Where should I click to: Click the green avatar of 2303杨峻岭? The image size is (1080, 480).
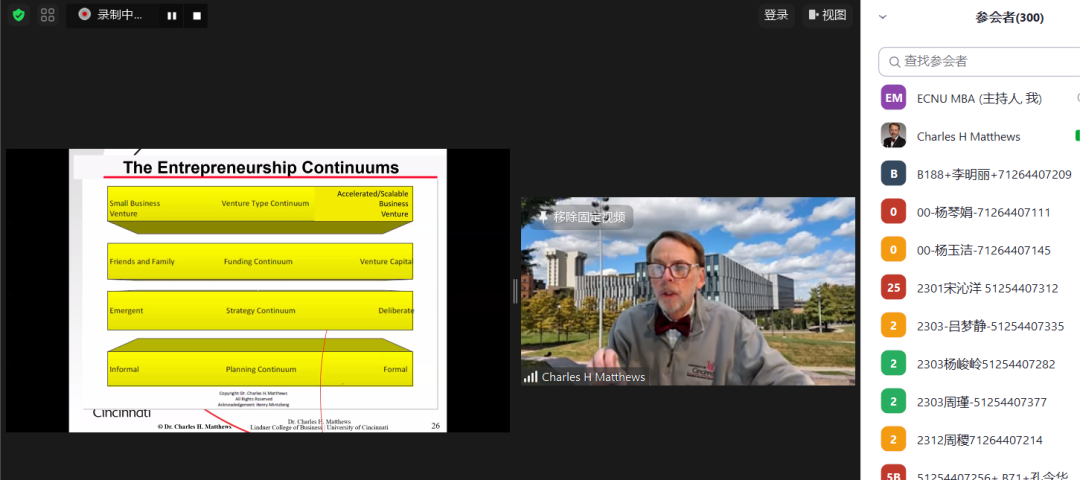[893, 364]
